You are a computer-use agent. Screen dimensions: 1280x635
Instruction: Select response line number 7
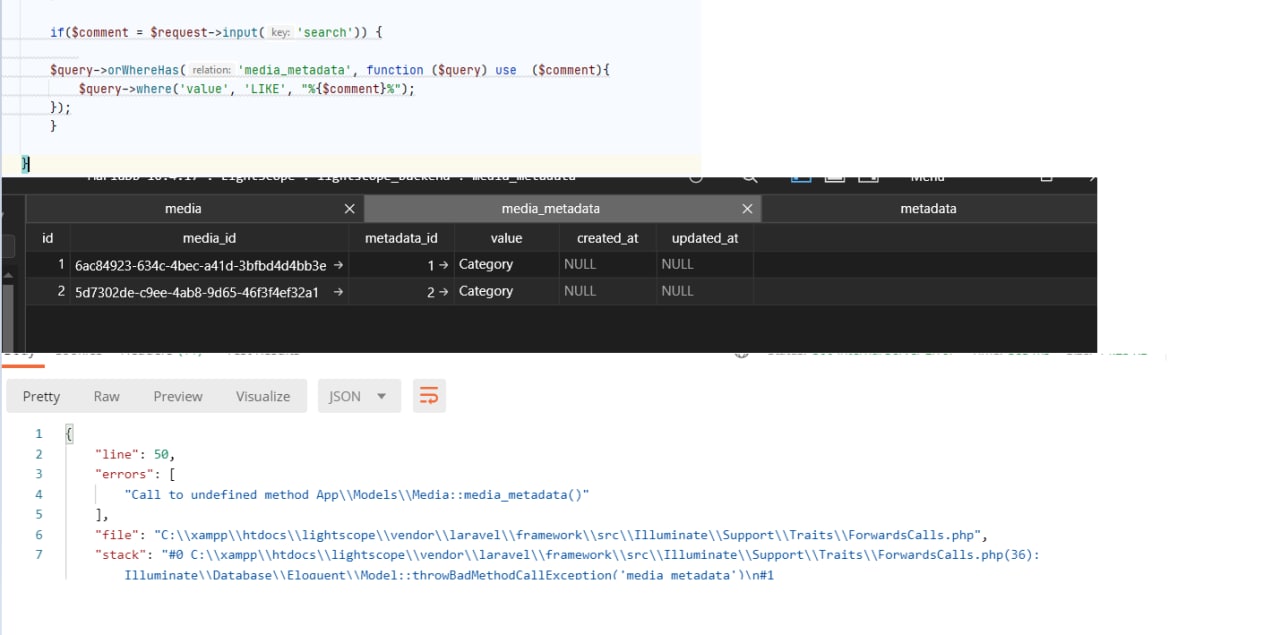click(39, 555)
